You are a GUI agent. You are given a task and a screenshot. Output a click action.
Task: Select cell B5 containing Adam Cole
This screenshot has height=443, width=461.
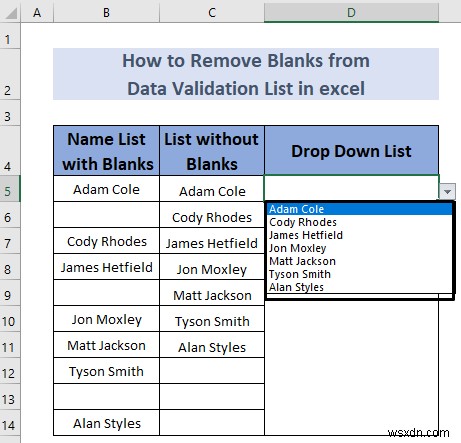pyautogui.click(x=106, y=189)
